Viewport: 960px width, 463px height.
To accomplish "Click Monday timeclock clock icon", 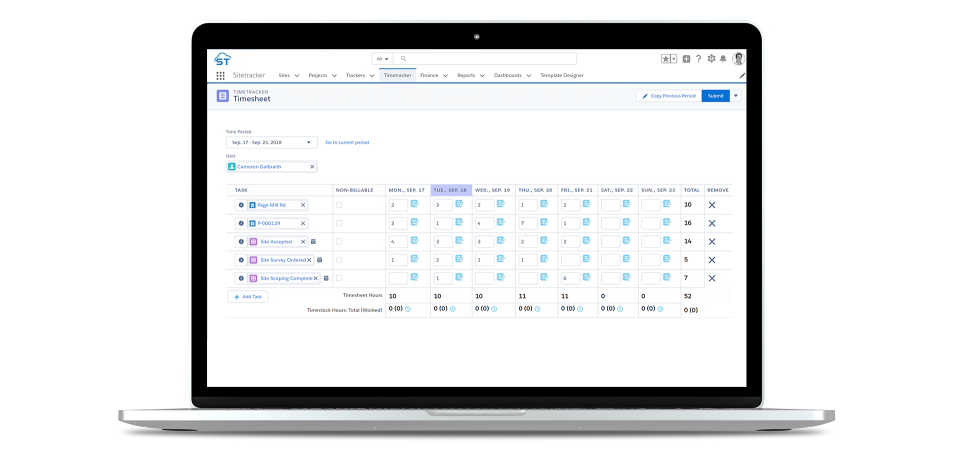I will [408, 309].
